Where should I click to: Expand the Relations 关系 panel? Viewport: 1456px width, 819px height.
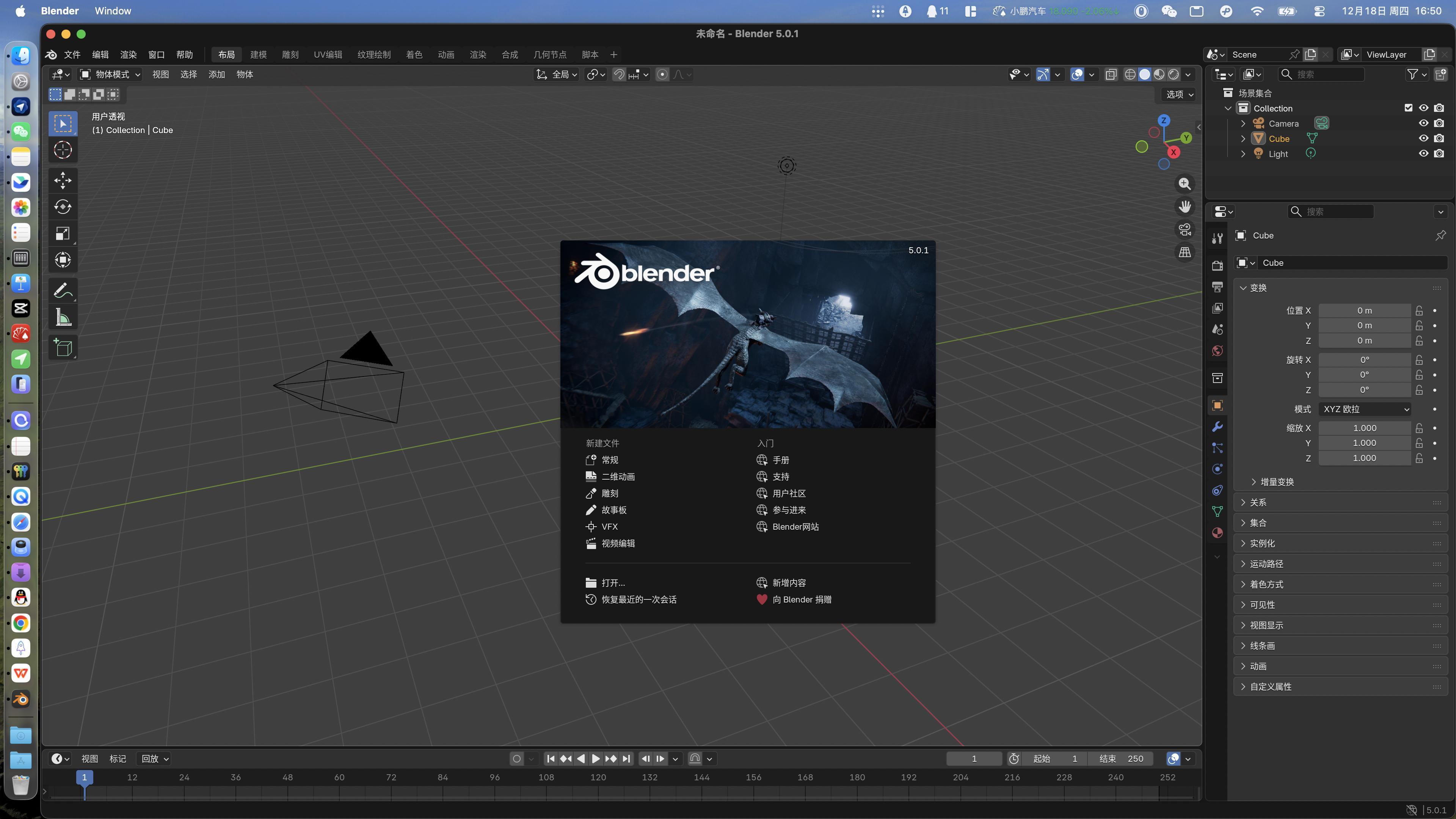tap(1258, 502)
